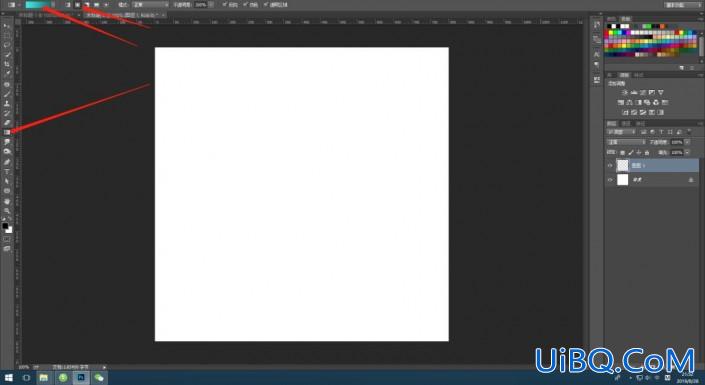Add a Brightness/Contrast adjustment
The width and height of the screenshot is (705, 385).
(625, 92)
